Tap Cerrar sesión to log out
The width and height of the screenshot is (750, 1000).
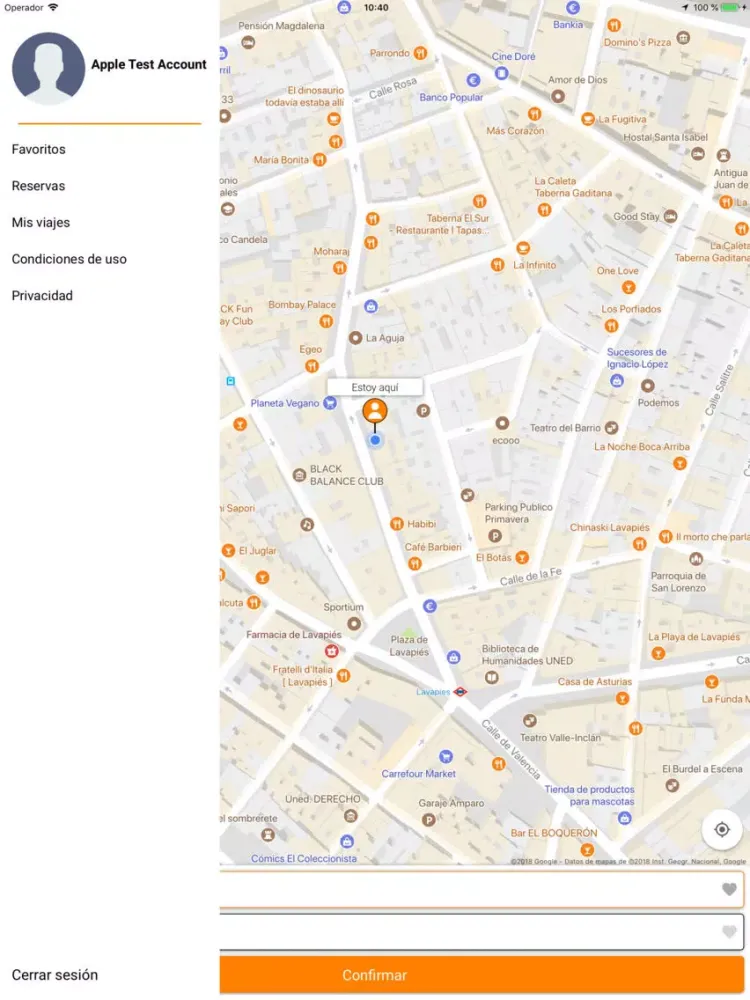(55, 974)
